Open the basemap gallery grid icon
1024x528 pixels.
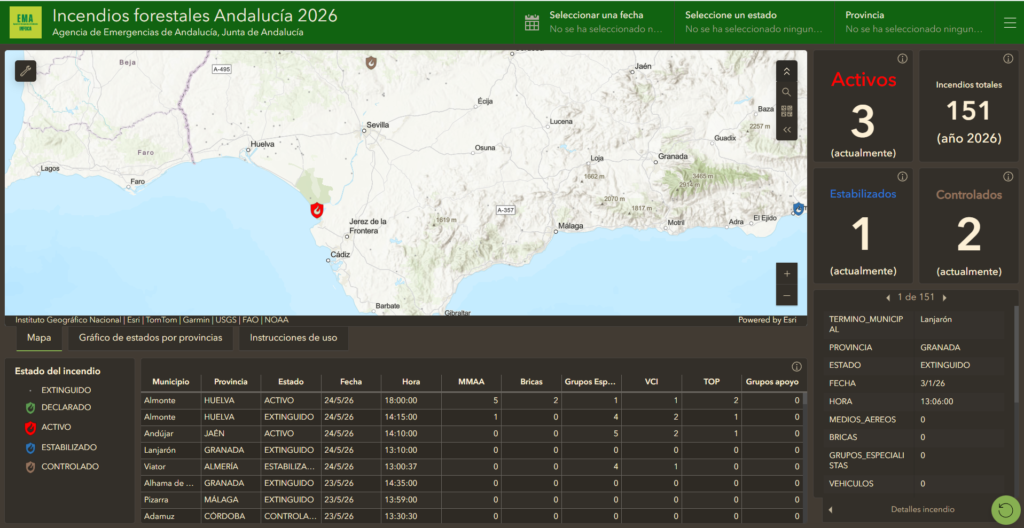tap(786, 110)
